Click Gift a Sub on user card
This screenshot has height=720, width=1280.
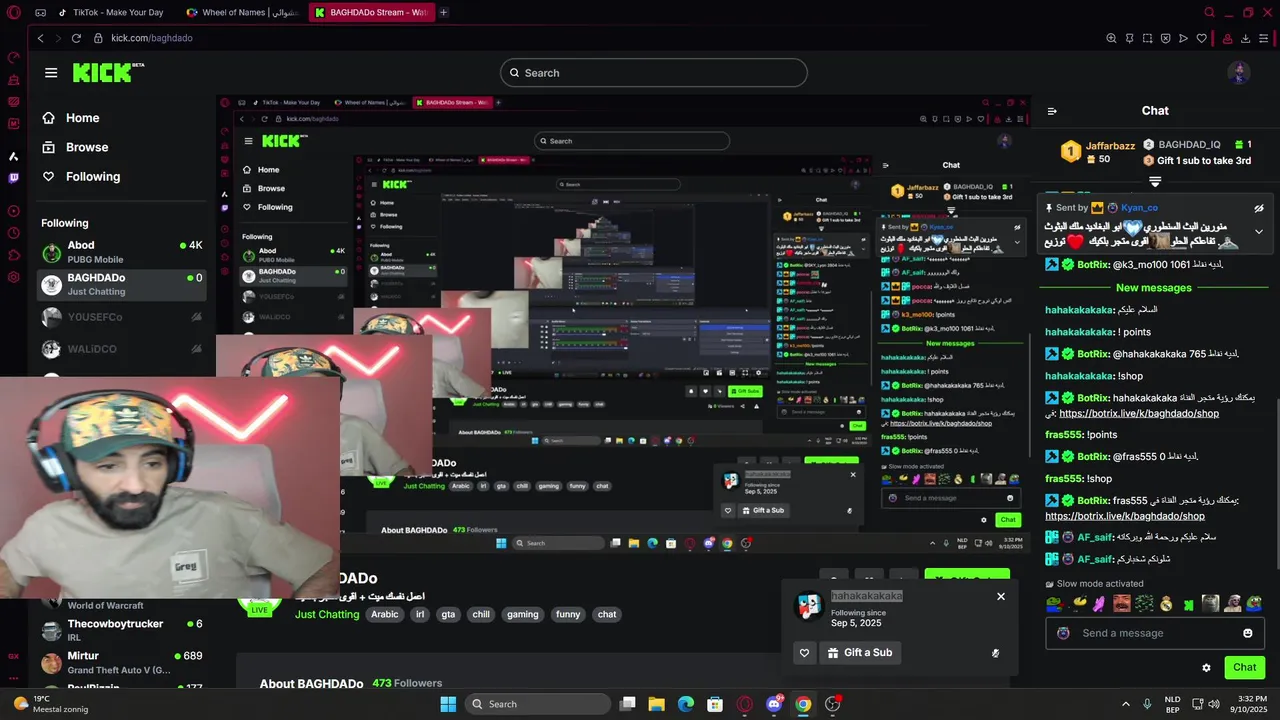click(860, 653)
